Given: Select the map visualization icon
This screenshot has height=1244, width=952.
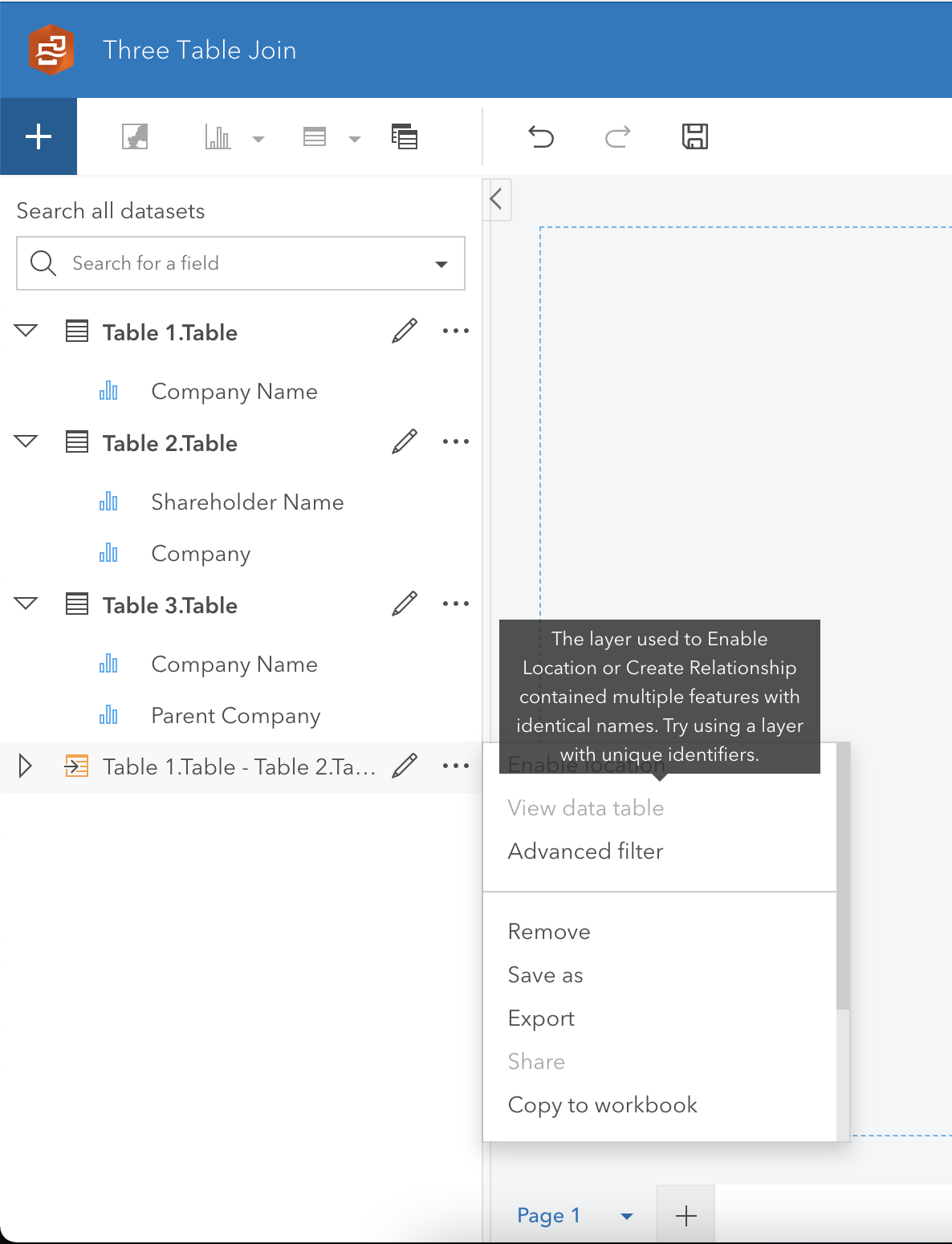Looking at the screenshot, I should 134,136.
